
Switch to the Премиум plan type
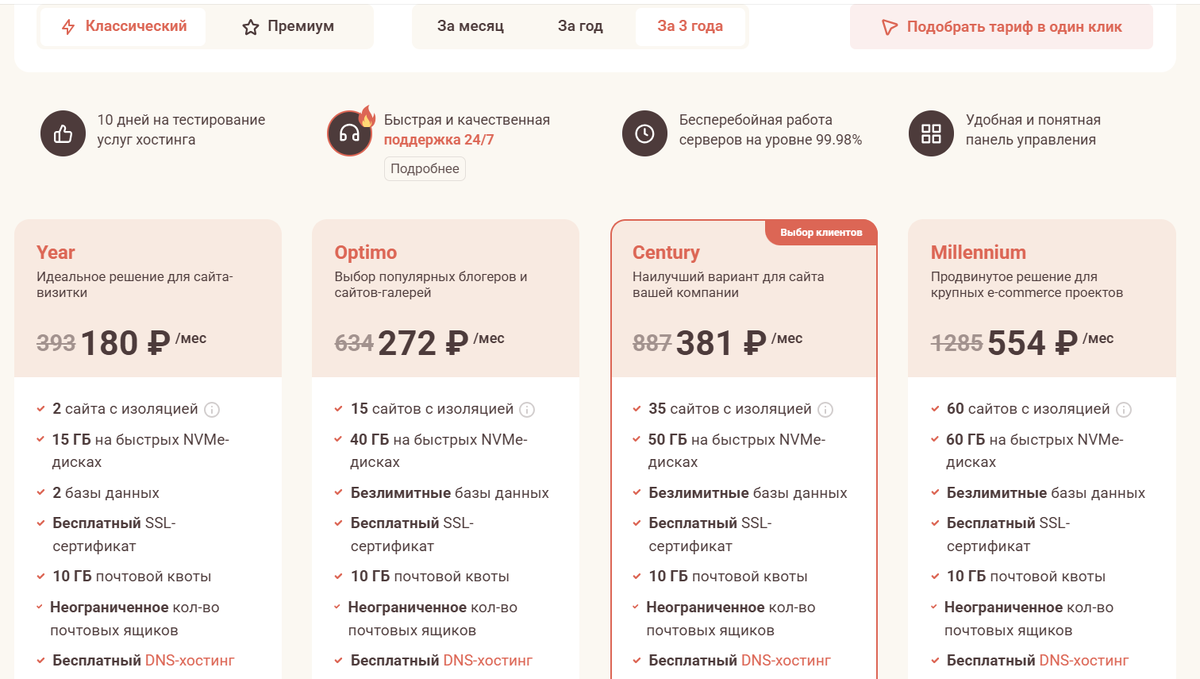(288, 27)
